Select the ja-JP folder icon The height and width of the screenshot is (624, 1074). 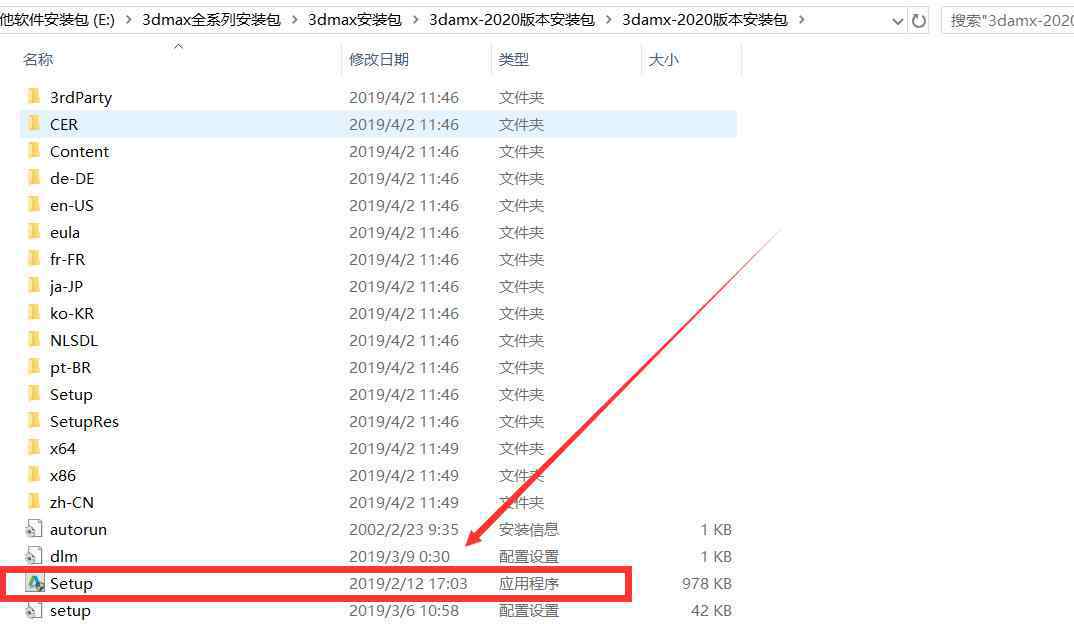(x=34, y=286)
